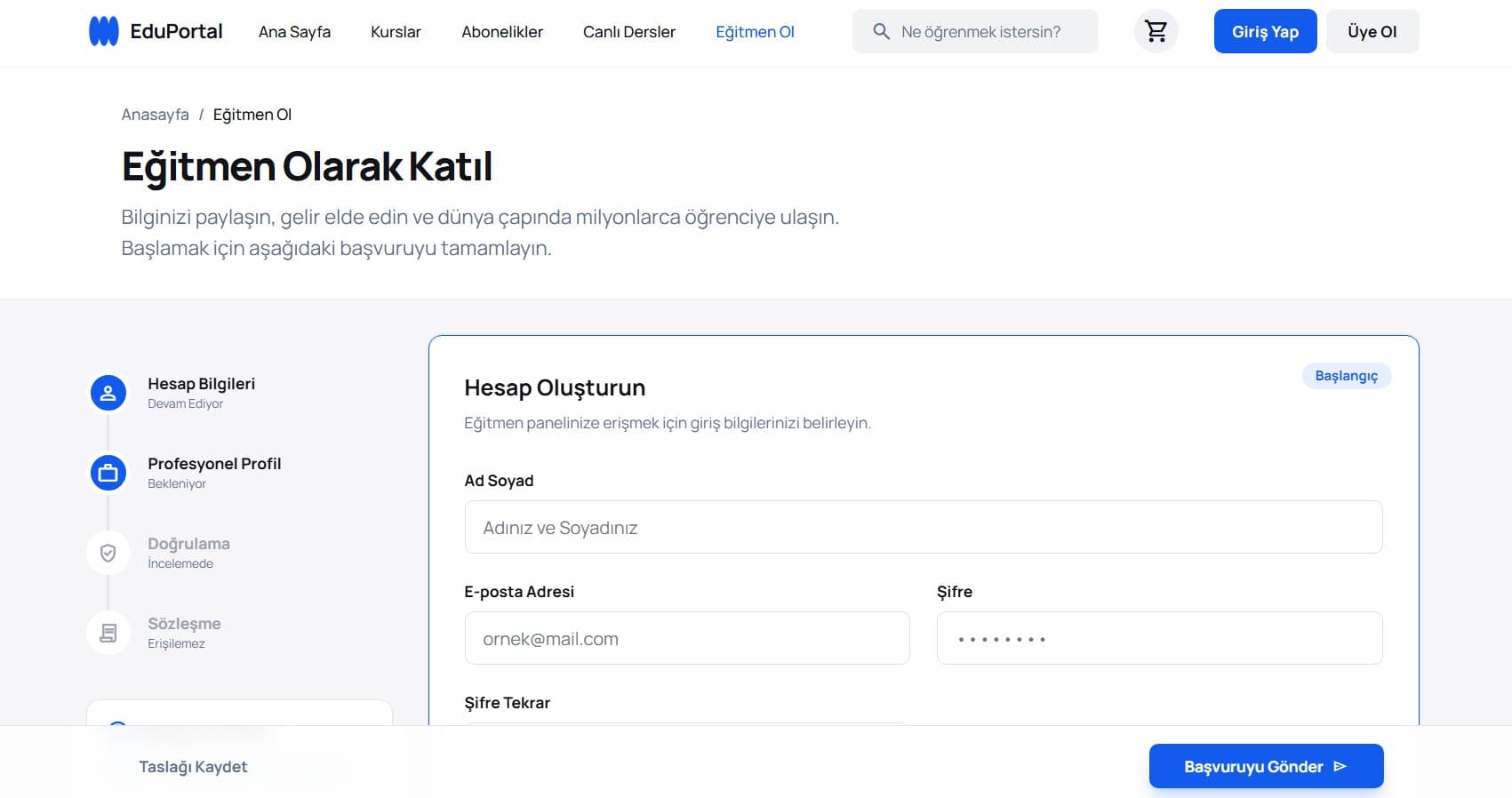This screenshot has height=798, width=1512.
Task: Click into the Şifre password field
Action: [1159, 639]
